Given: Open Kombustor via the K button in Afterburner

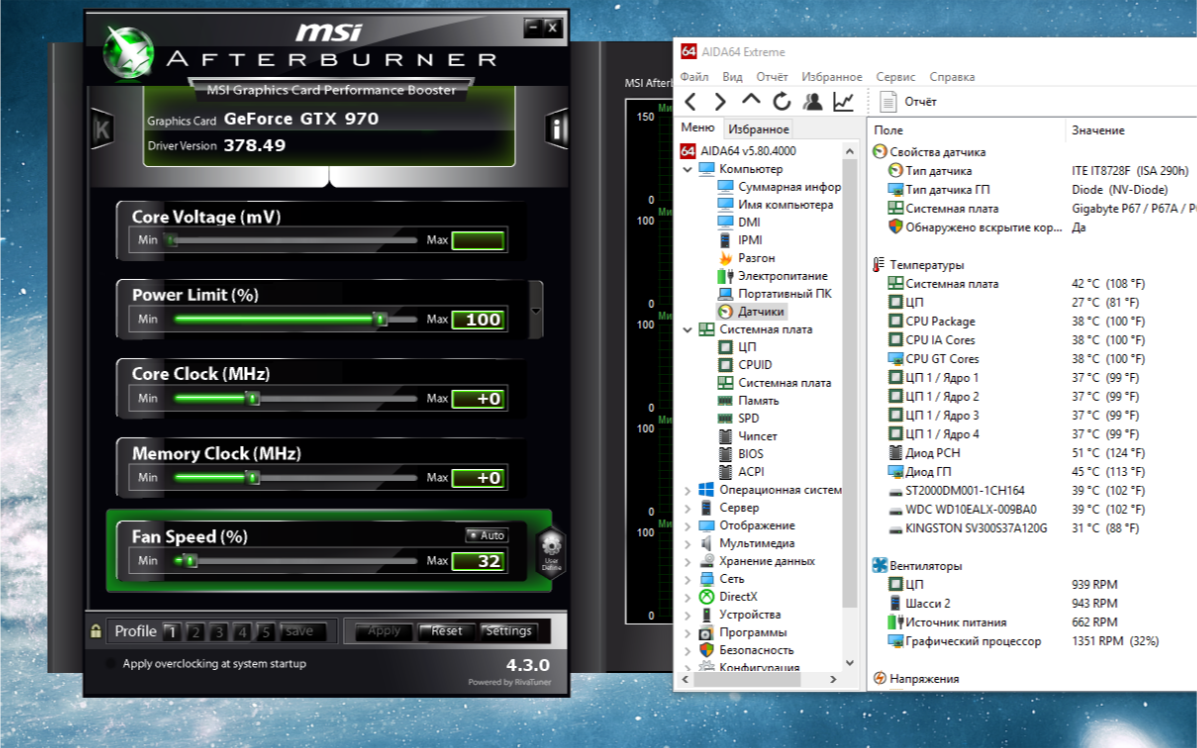Looking at the screenshot, I should pyautogui.click(x=102, y=130).
